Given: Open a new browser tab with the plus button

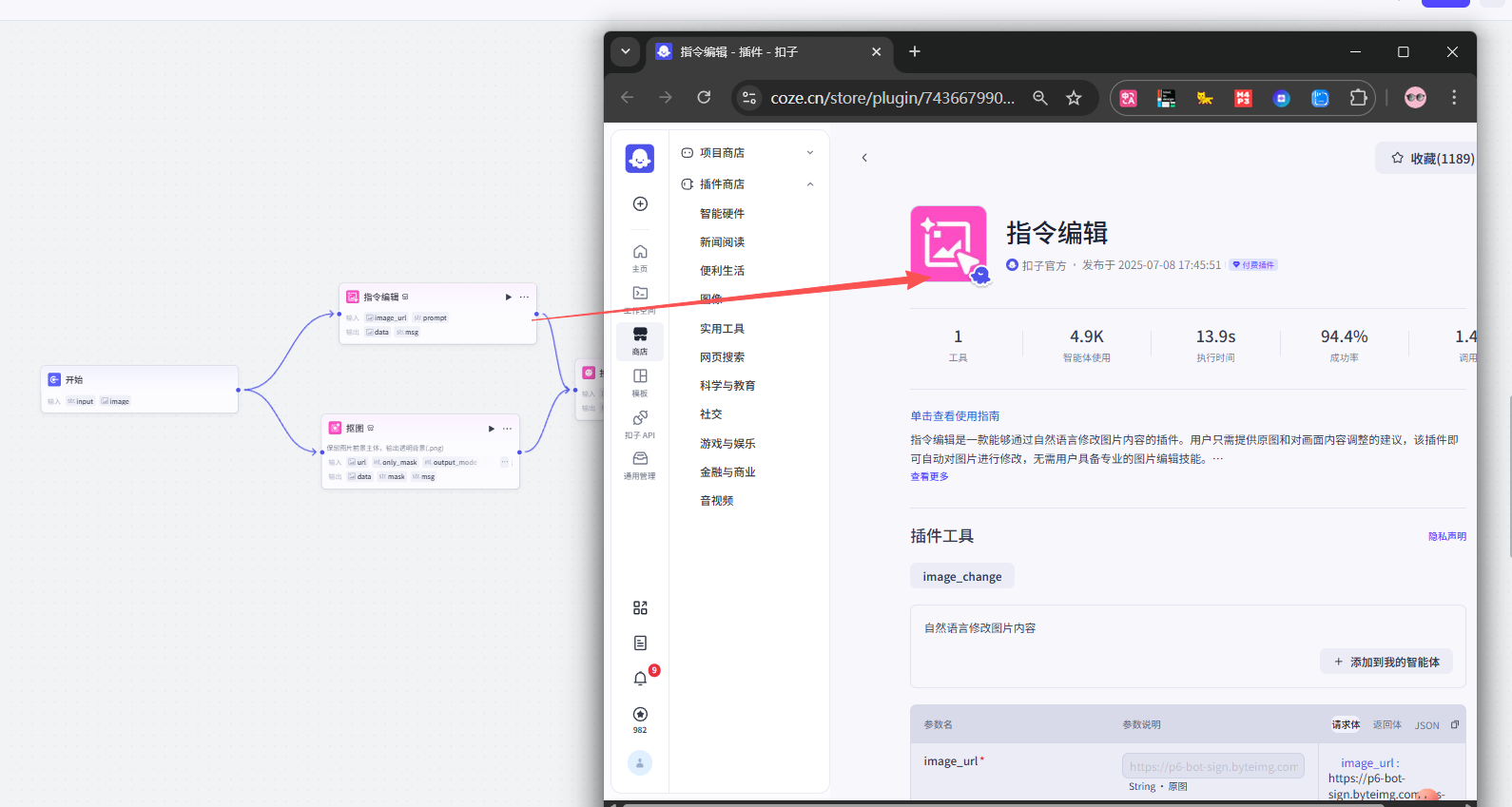Looking at the screenshot, I should pyautogui.click(x=915, y=51).
